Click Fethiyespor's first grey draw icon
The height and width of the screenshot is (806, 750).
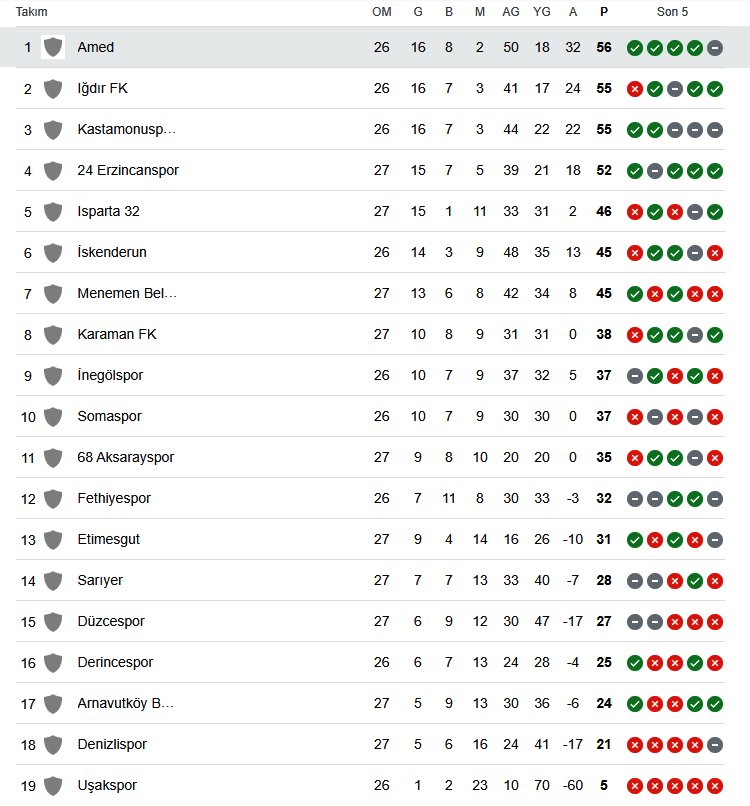tap(635, 499)
